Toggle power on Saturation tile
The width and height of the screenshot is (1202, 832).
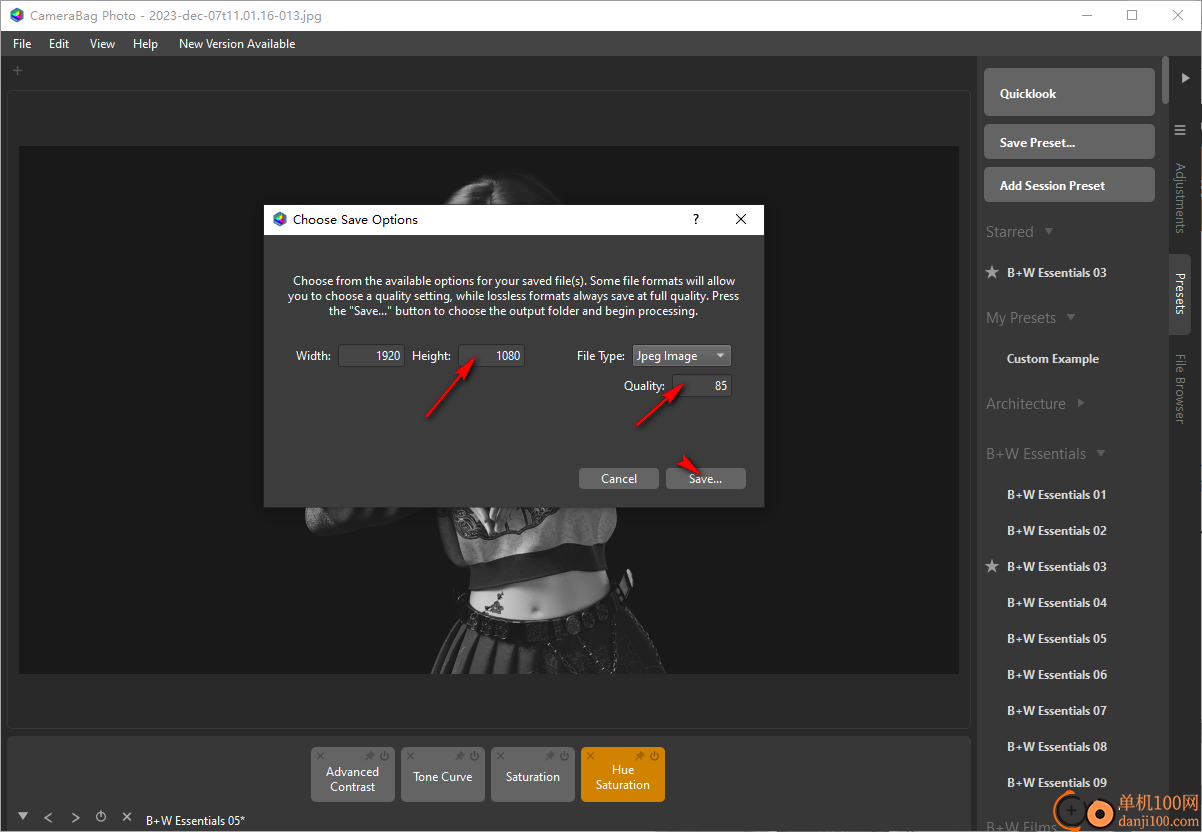tap(564, 756)
